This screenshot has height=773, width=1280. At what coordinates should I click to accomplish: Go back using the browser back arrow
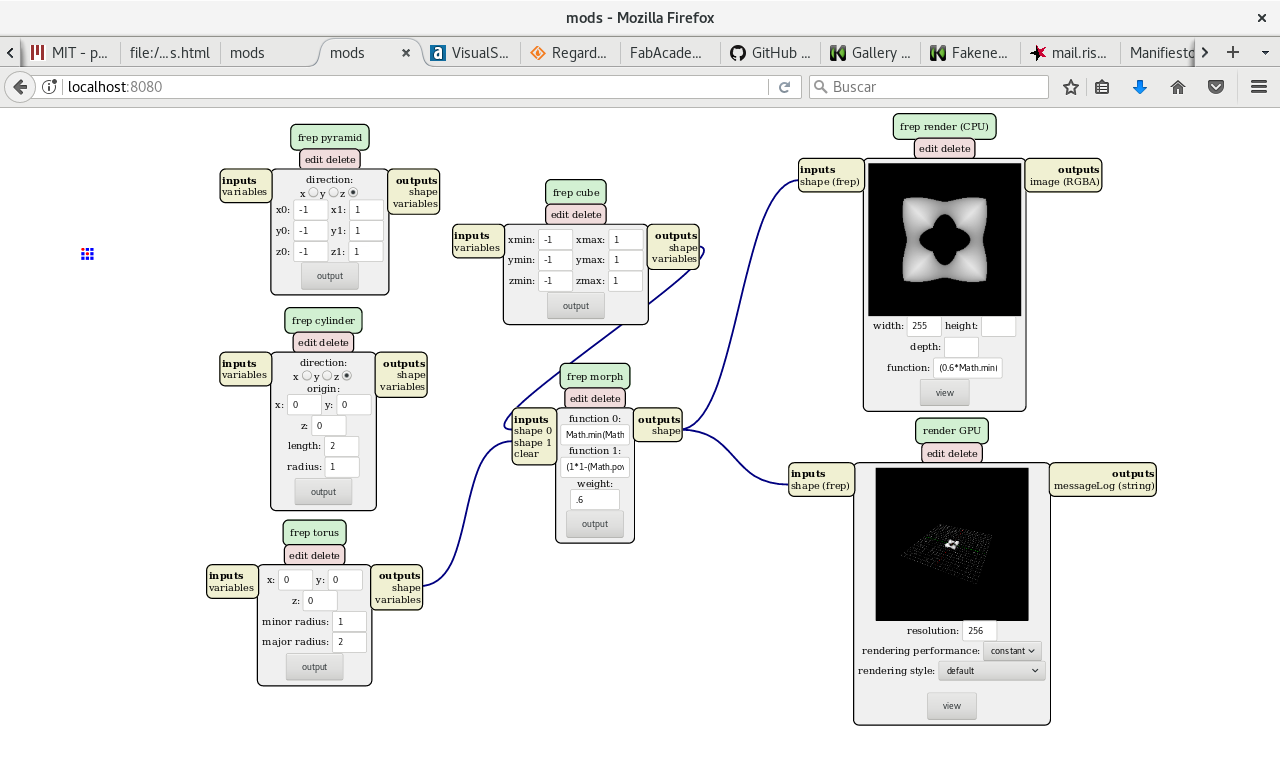tap(20, 87)
